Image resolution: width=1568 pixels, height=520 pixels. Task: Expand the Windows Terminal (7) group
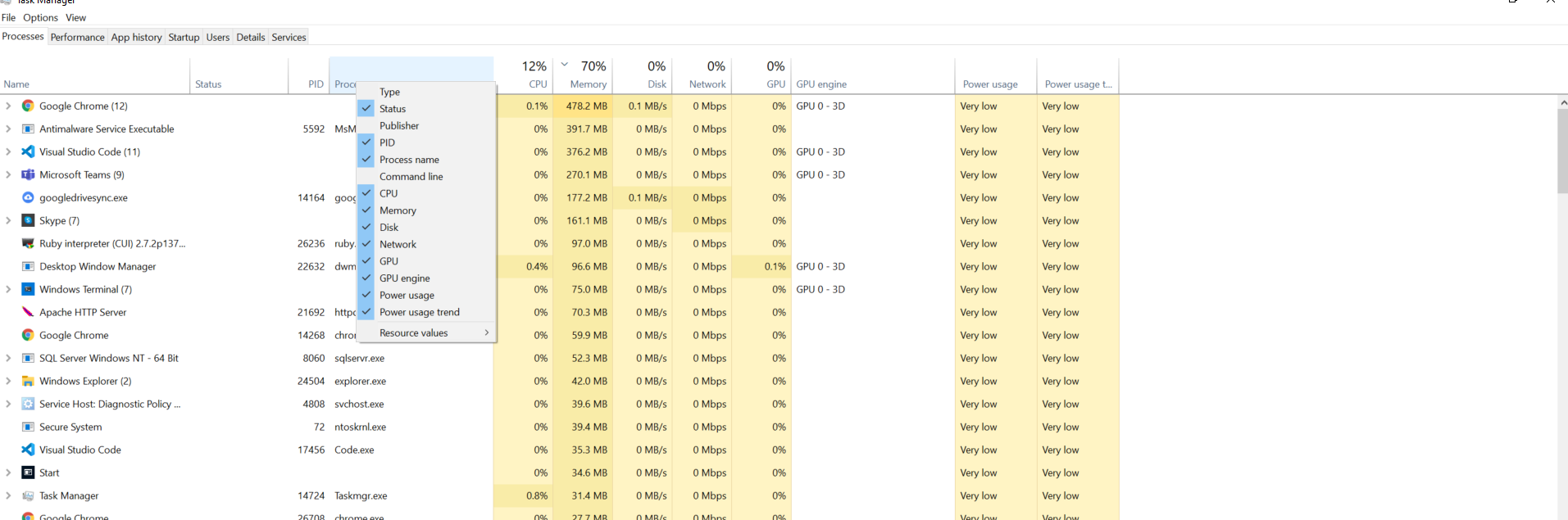8,289
